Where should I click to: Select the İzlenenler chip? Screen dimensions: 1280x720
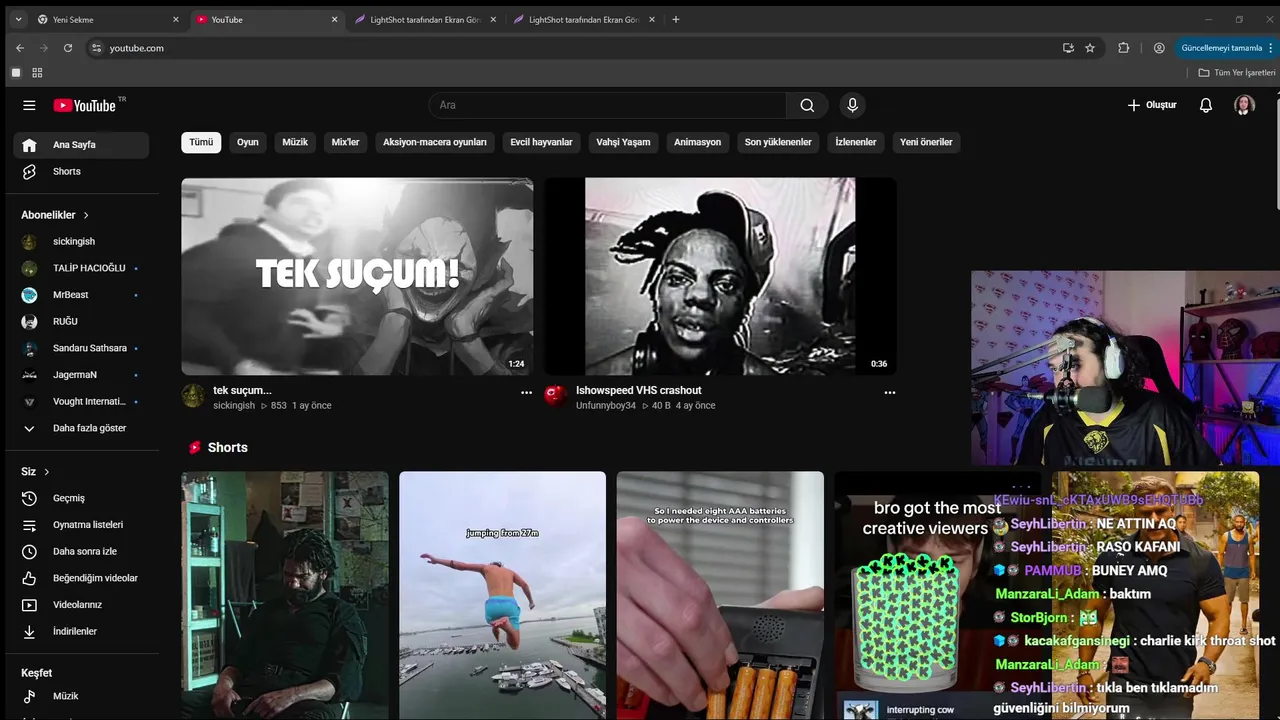click(x=856, y=142)
